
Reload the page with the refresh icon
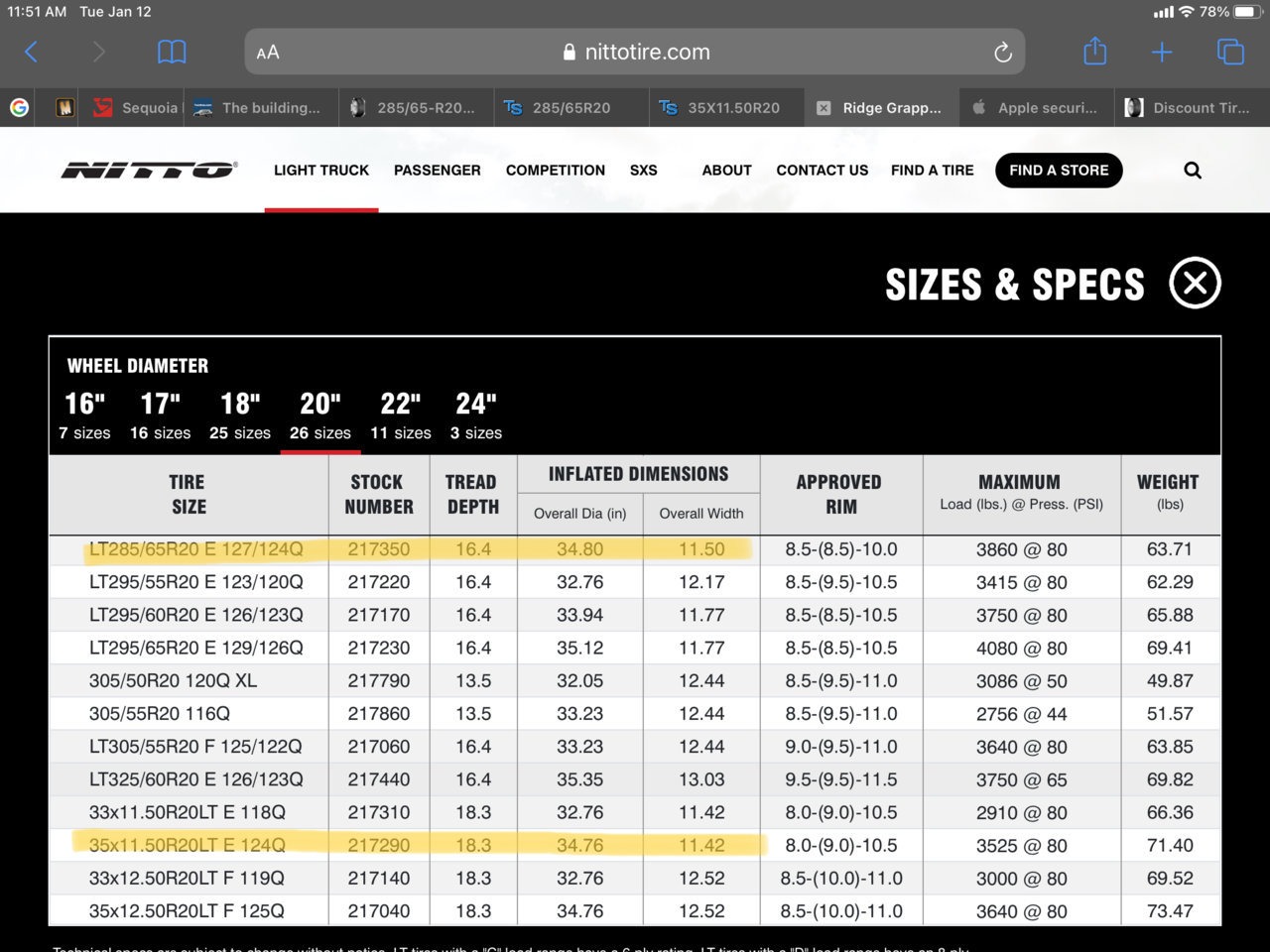coord(1003,53)
